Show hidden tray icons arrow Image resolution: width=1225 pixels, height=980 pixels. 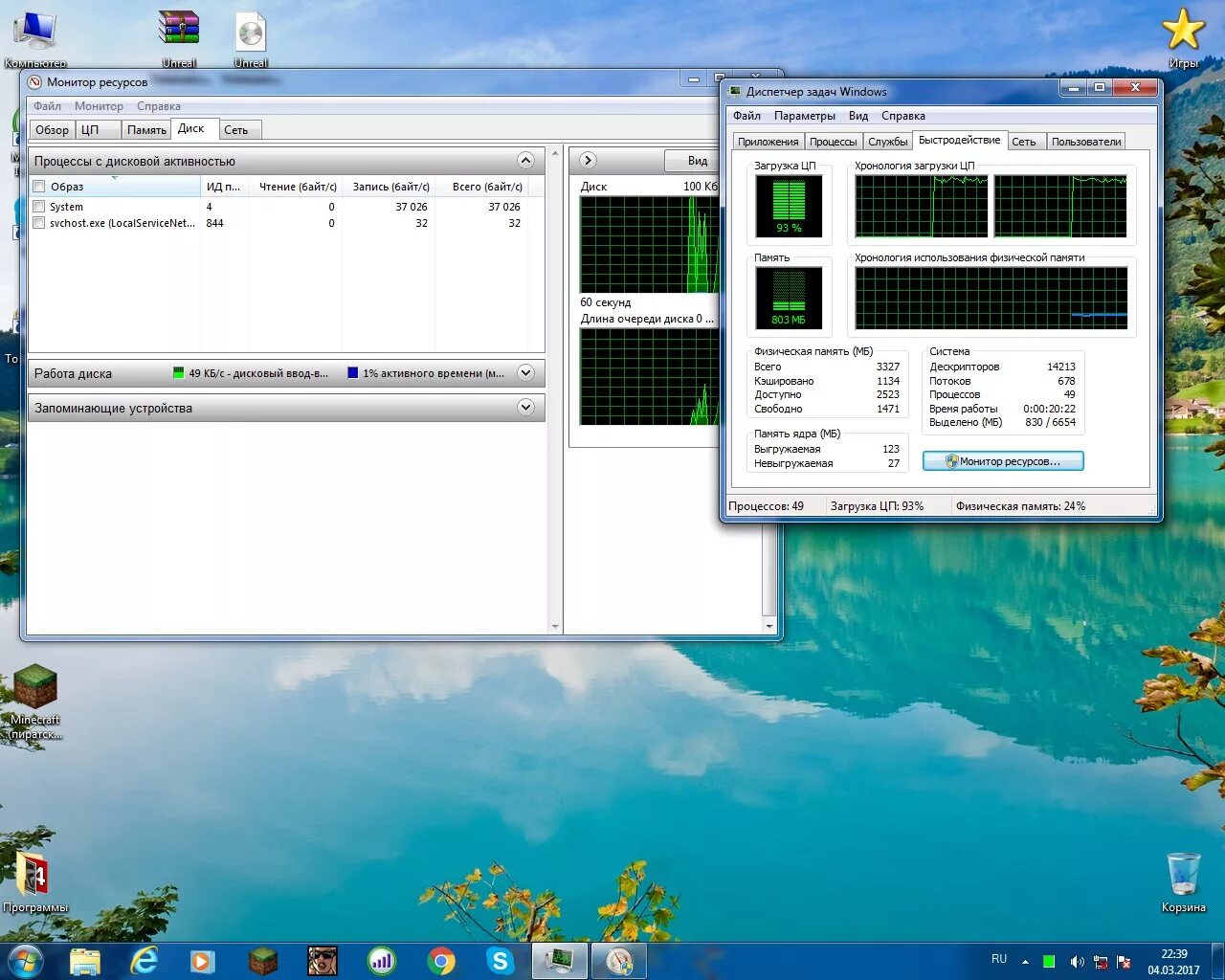(1025, 961)
